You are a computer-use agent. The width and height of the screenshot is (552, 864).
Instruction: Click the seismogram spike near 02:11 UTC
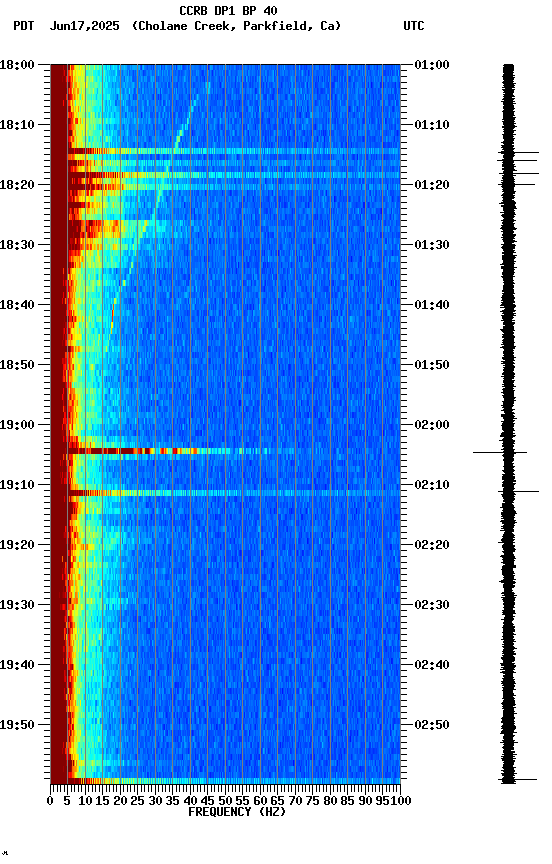coord(518,492)
